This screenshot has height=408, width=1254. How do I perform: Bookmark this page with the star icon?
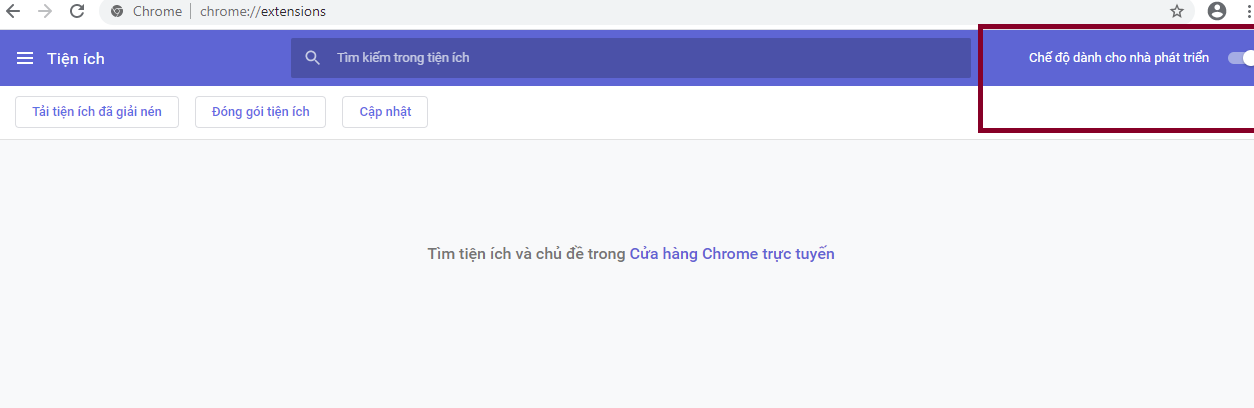[1177, 12]
